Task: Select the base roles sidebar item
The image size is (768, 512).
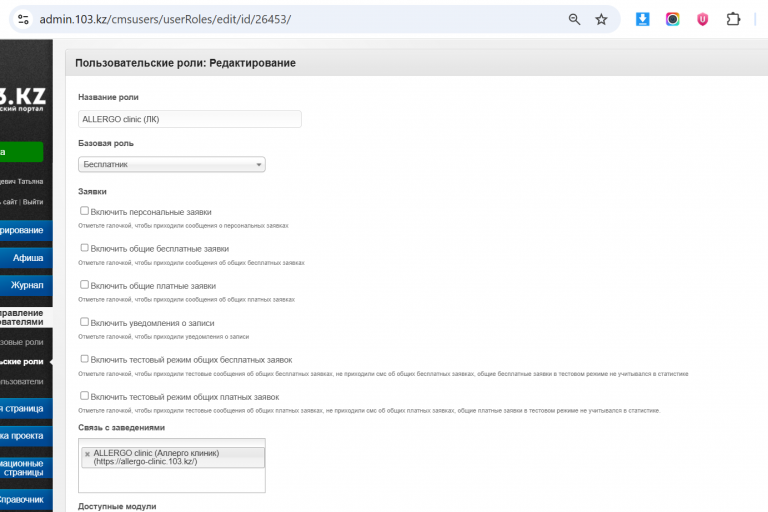Action: pyautogui.click(x=22, y=342)
